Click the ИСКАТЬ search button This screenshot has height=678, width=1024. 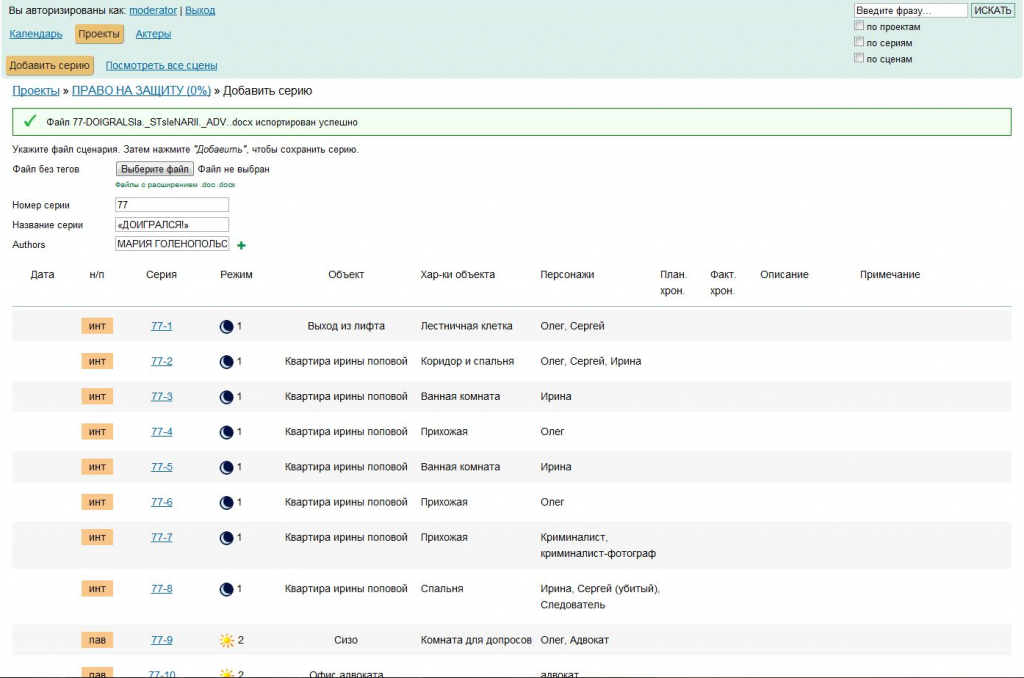tap(993, 10)
